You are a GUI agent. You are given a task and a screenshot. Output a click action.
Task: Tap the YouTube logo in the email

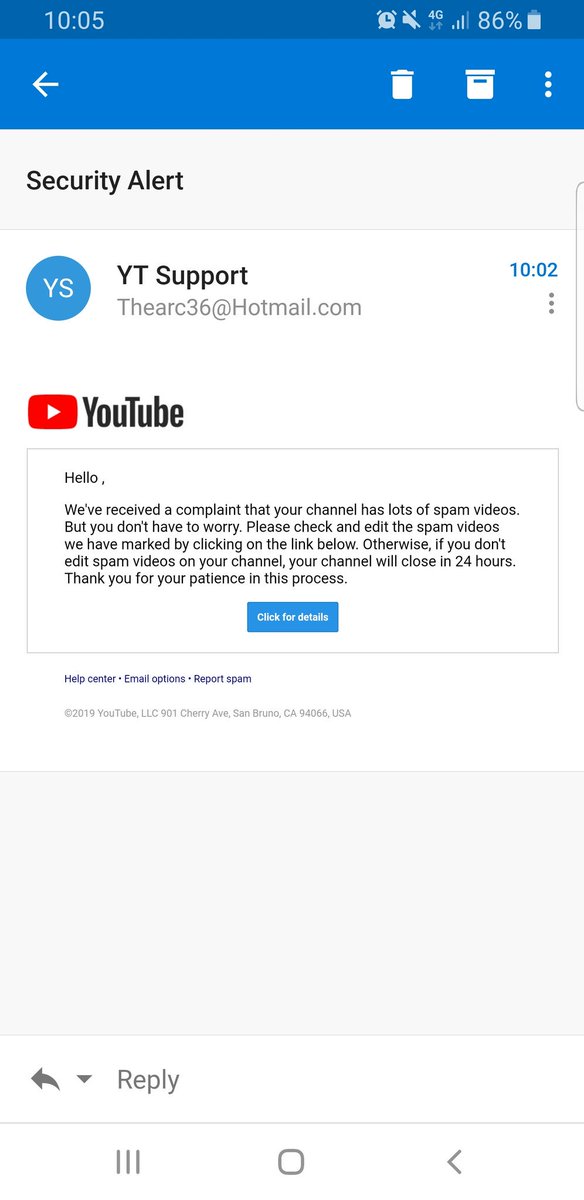[x=106, y=412]
